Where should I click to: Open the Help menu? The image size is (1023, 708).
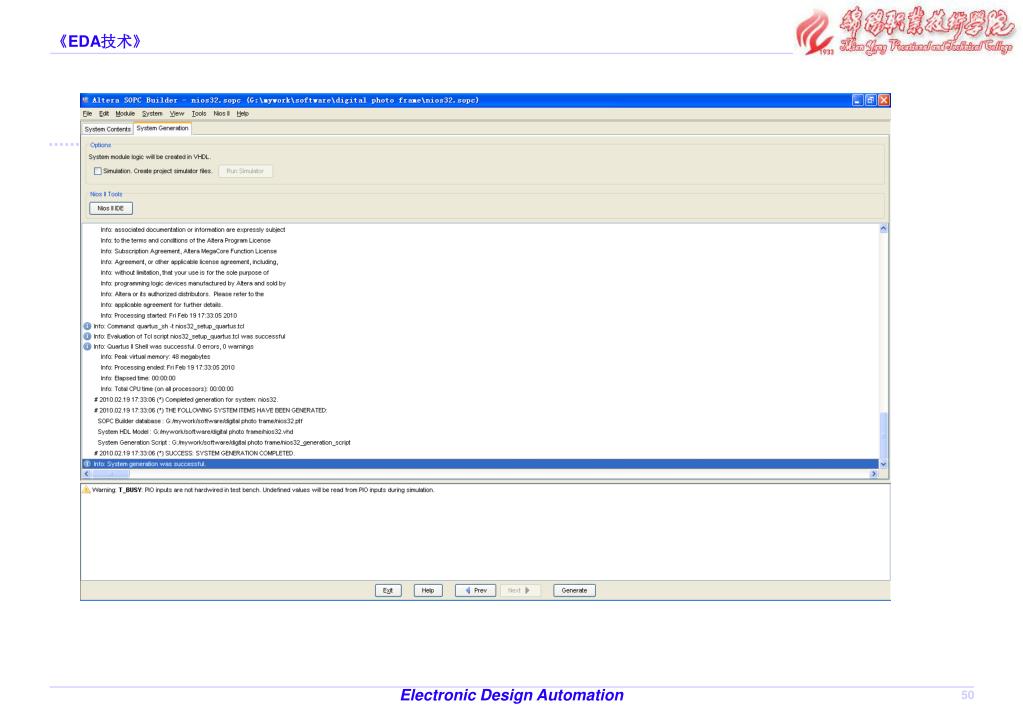pos(243,114)
